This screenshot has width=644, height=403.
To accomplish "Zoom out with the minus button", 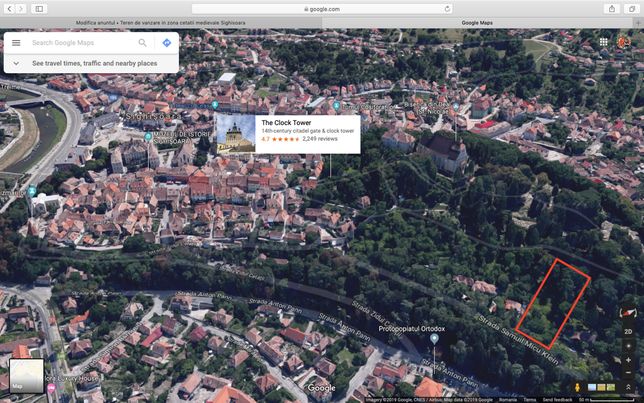I will click(x=628, y=373).
